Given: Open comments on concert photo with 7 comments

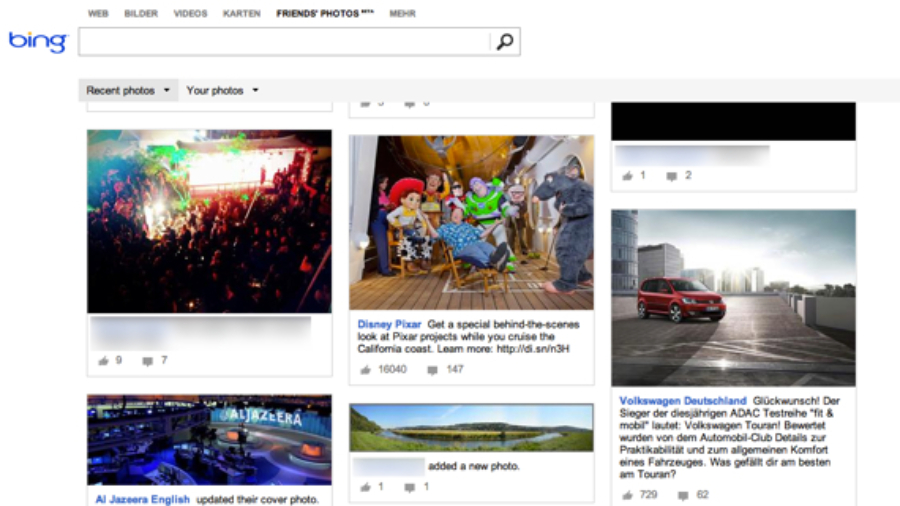Looking at the screenshot, I should pyautogui.click(x=148, y=361).
